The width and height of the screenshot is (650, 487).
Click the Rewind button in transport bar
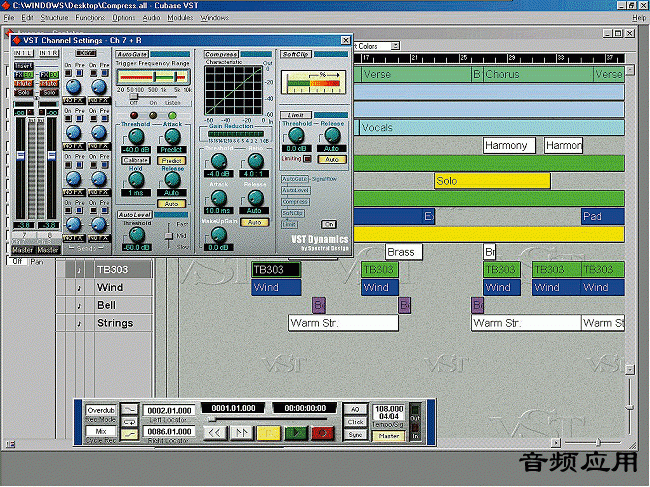click(x=214, y=434)
